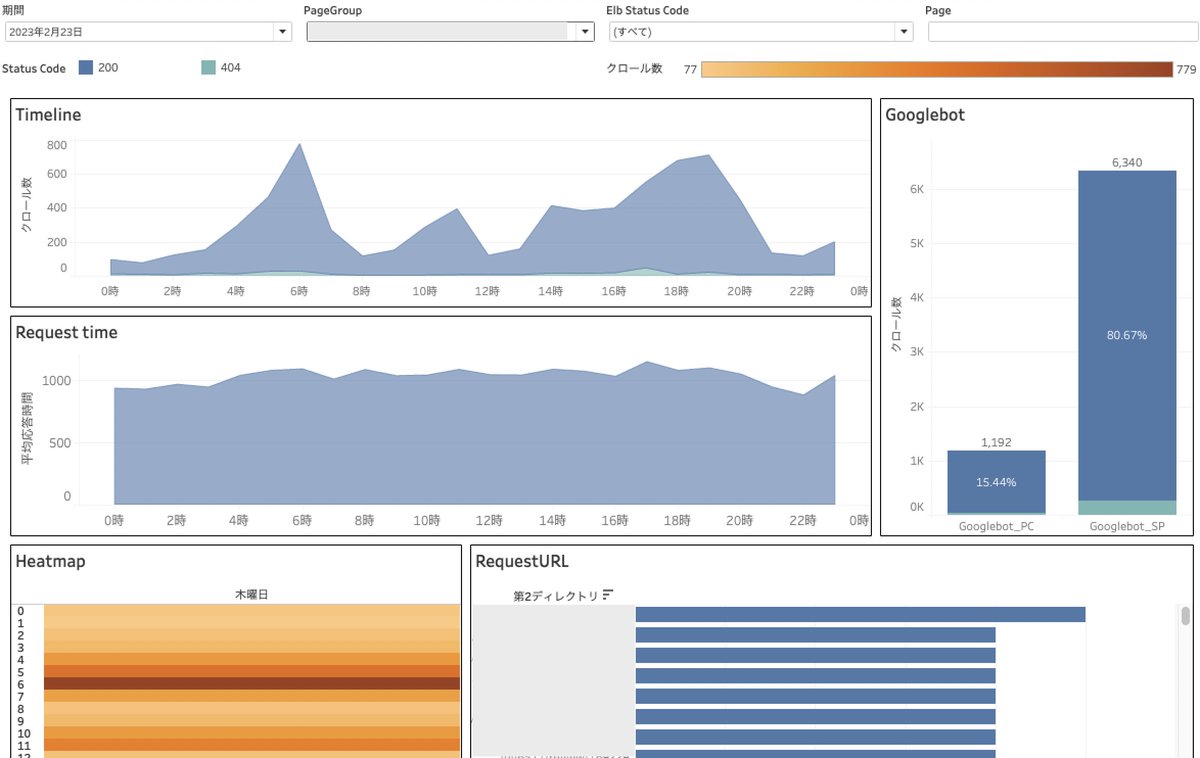Click the RequestURL panel title
Viewport: 1200px width, 758px height.
click(522, 562)
